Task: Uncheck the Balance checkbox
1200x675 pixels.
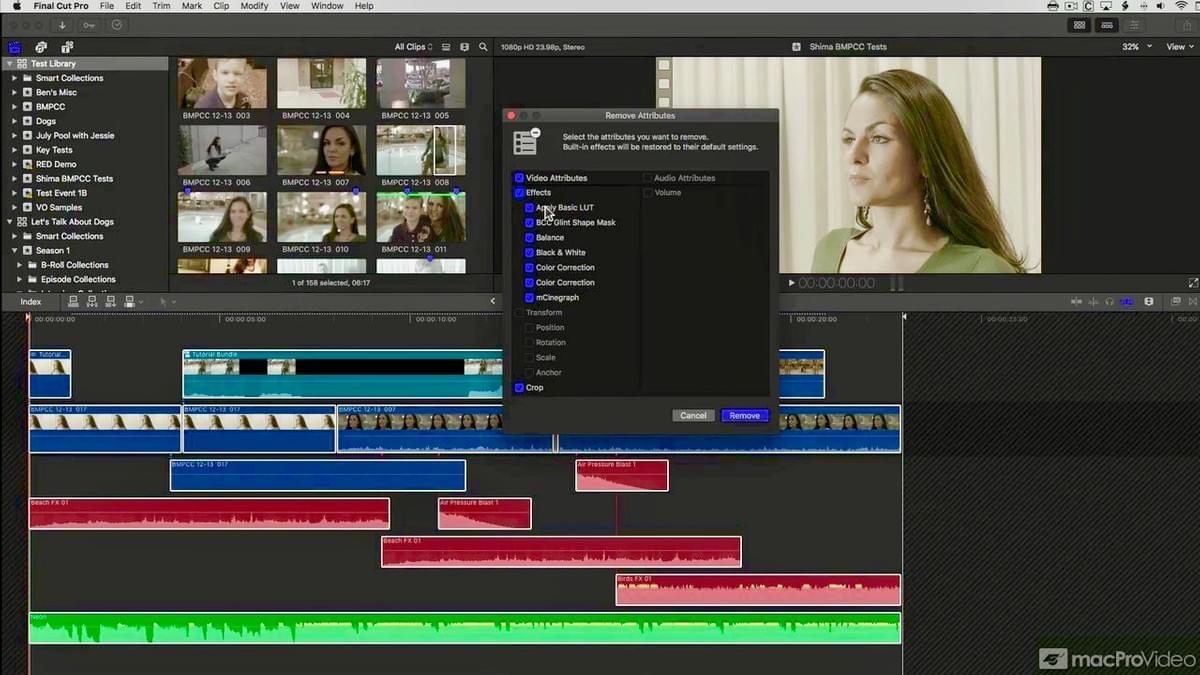Action: (x=529, y=237)
